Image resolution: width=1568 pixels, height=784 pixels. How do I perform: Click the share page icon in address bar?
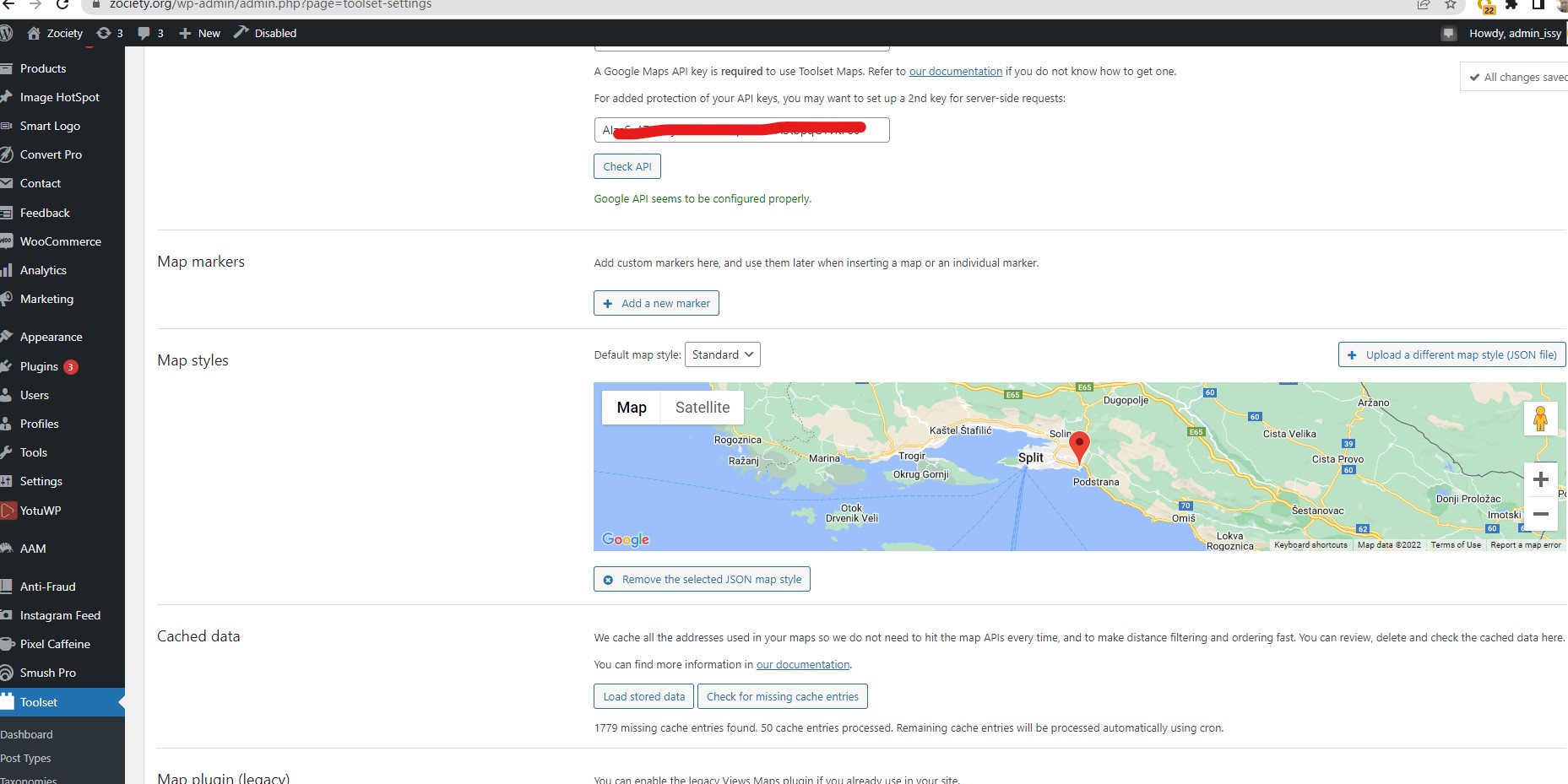click(1424, 4)
